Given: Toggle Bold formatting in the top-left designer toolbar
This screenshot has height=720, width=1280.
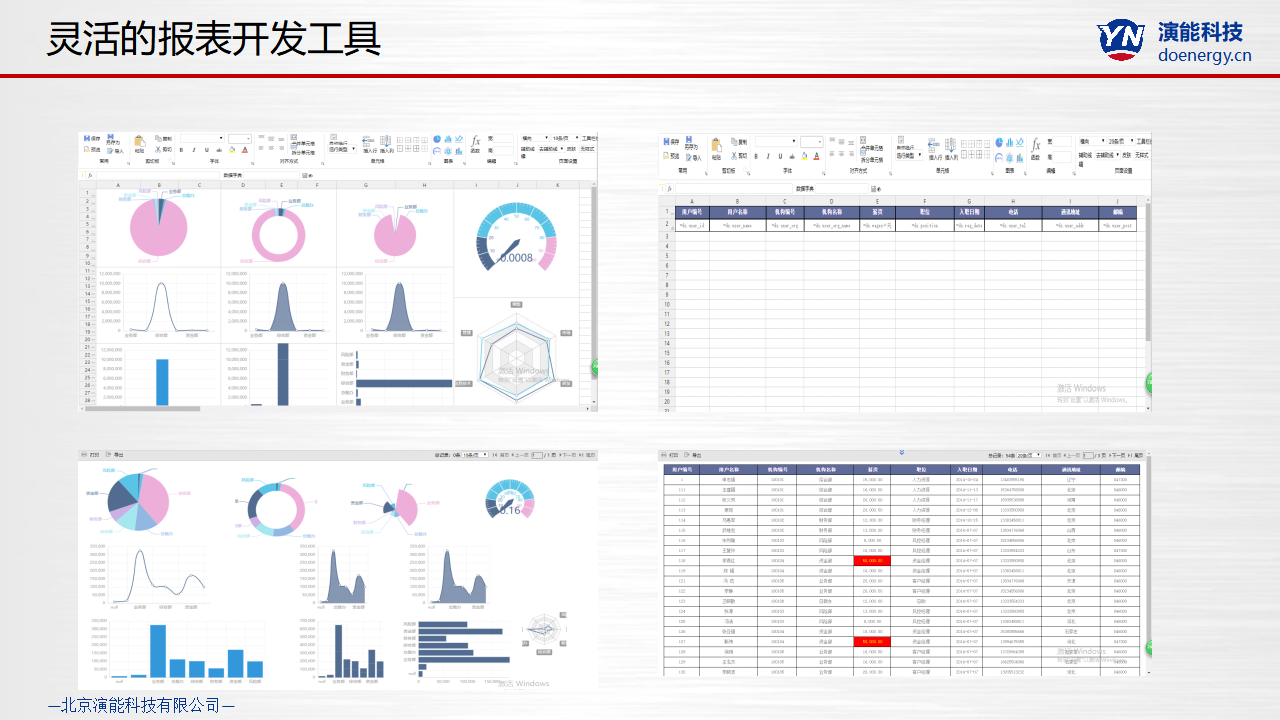Looking at the screenshot, I should 181,151.
